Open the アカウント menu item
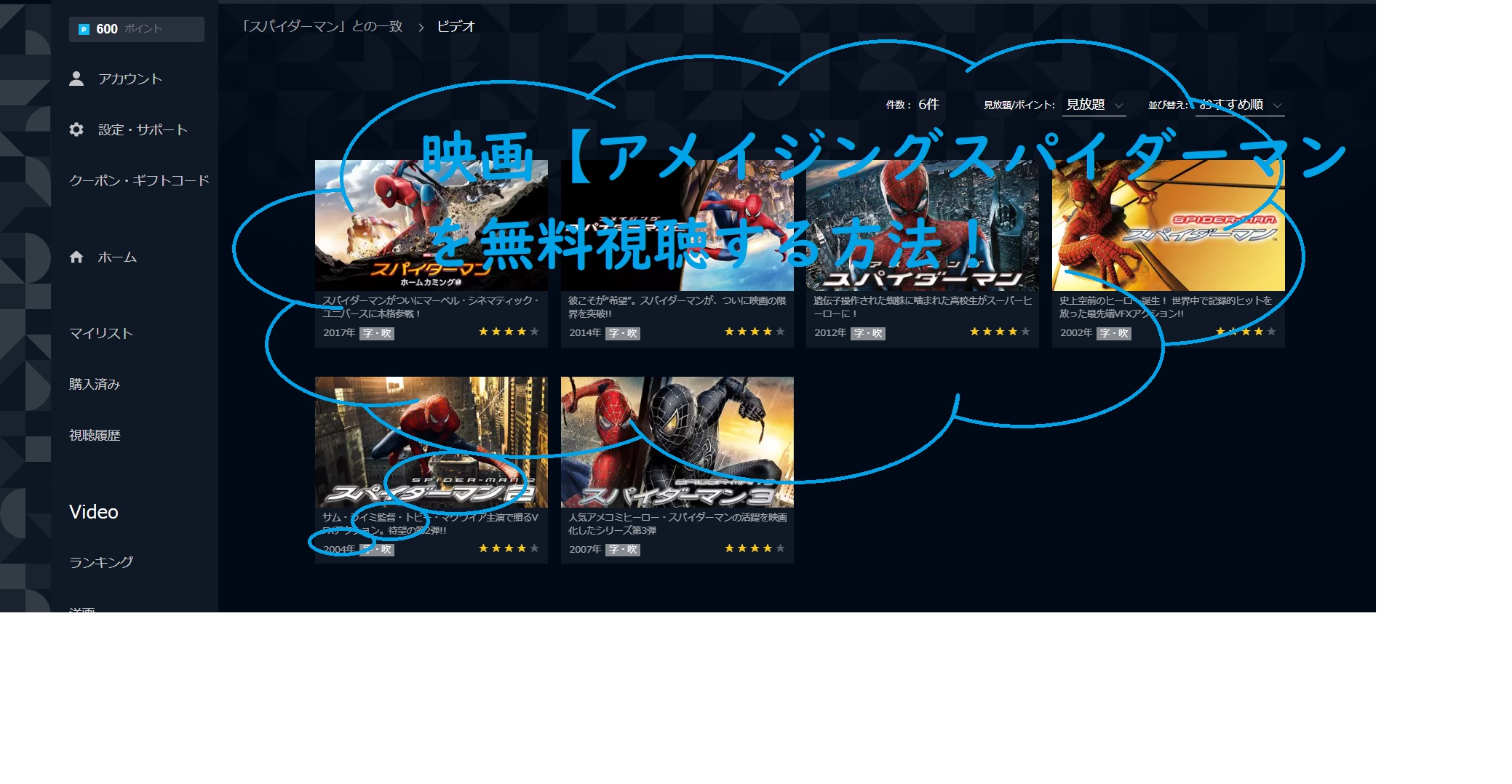Image resolution: width=1512 pixels, height=784 pixels. click(x=130, y=79)
